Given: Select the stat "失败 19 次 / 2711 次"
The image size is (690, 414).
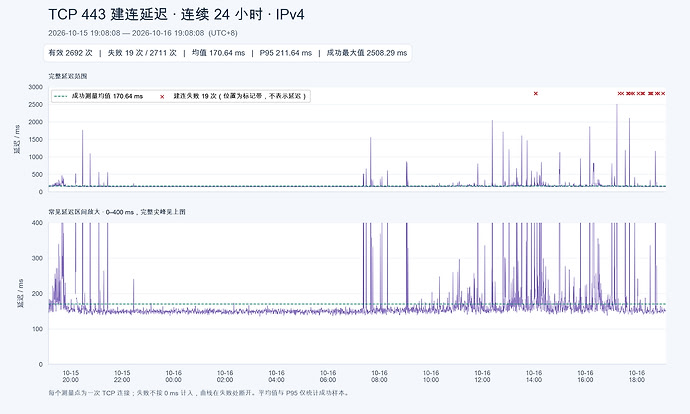Looking at the screenshot, I should tap(142, 53).
